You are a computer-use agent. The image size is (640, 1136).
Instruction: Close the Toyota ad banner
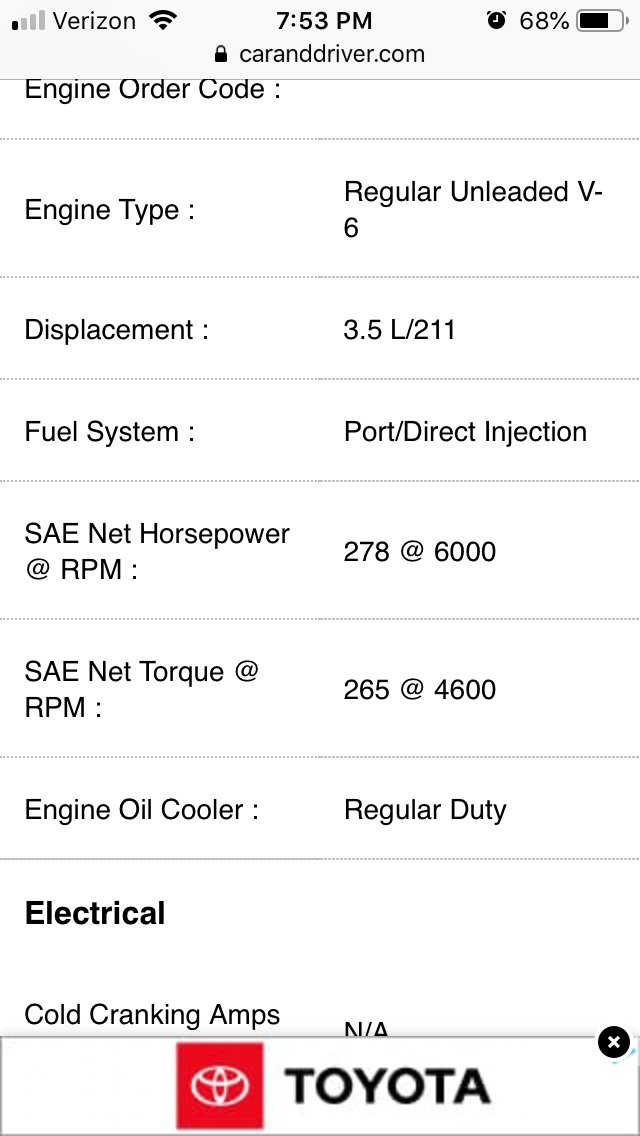coord(613,1043)
